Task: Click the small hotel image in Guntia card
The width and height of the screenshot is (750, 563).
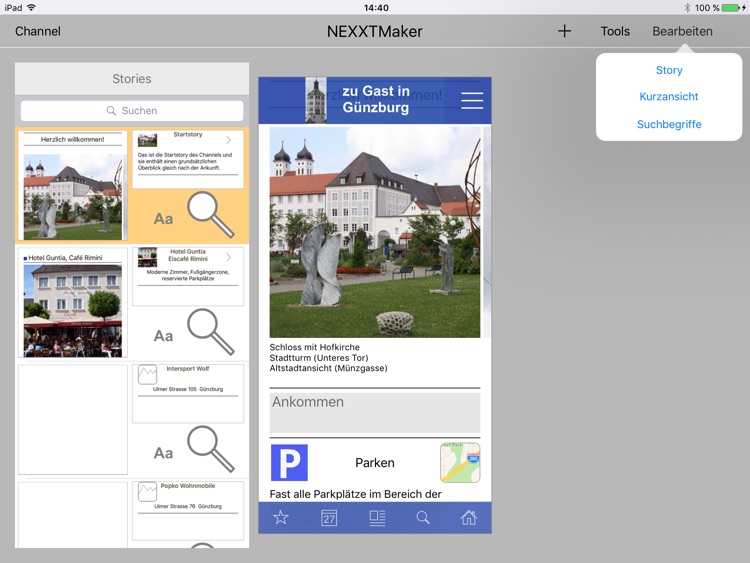Action: click(x=147, y=257)
